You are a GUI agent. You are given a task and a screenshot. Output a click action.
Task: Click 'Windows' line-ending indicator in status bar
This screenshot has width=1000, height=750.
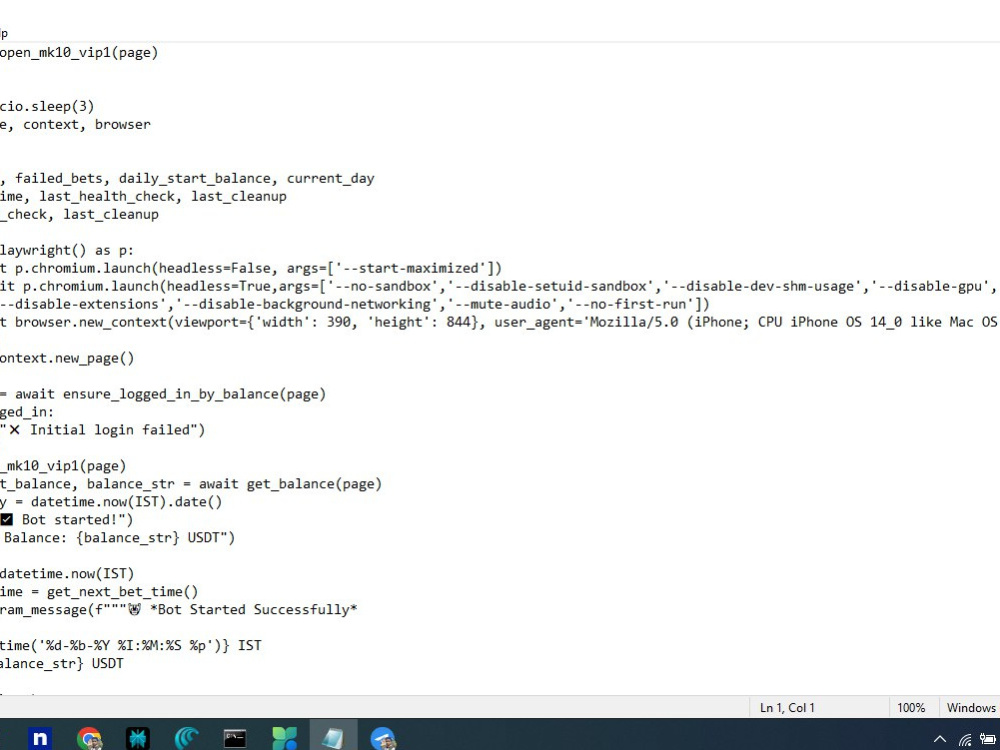point(971,707)
